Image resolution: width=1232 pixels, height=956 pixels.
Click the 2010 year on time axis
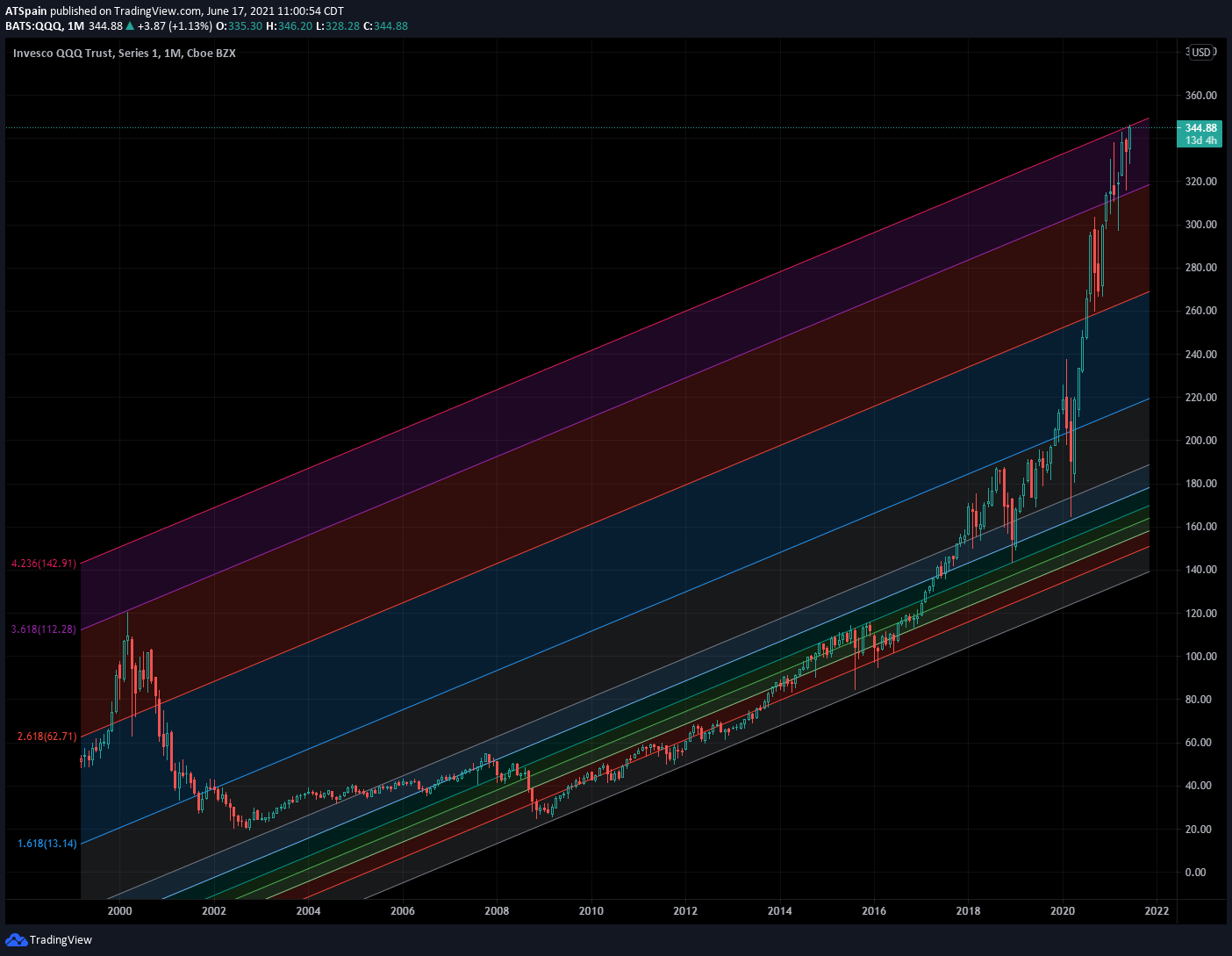pyautogui.click(x=591, y=911)
